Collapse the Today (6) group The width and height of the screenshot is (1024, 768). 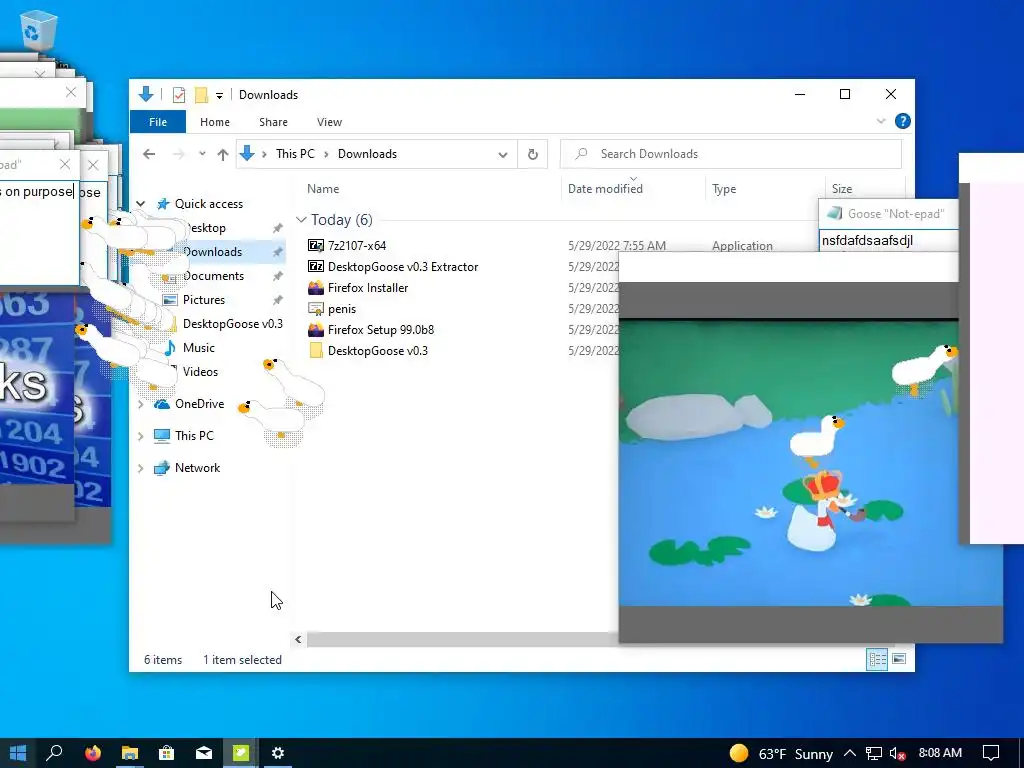point(301,220)
